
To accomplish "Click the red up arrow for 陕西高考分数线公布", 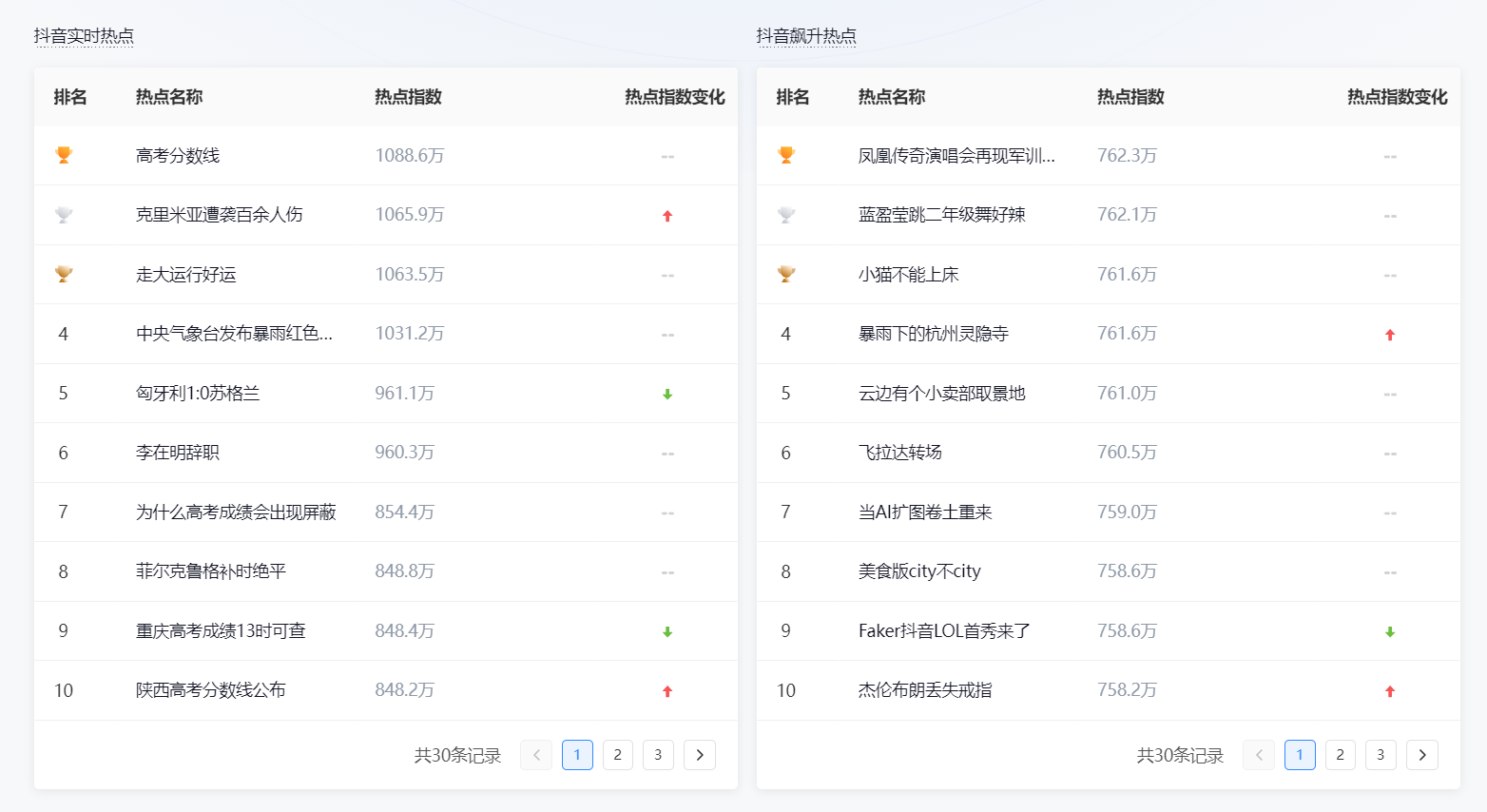I will tap(667, 689).
